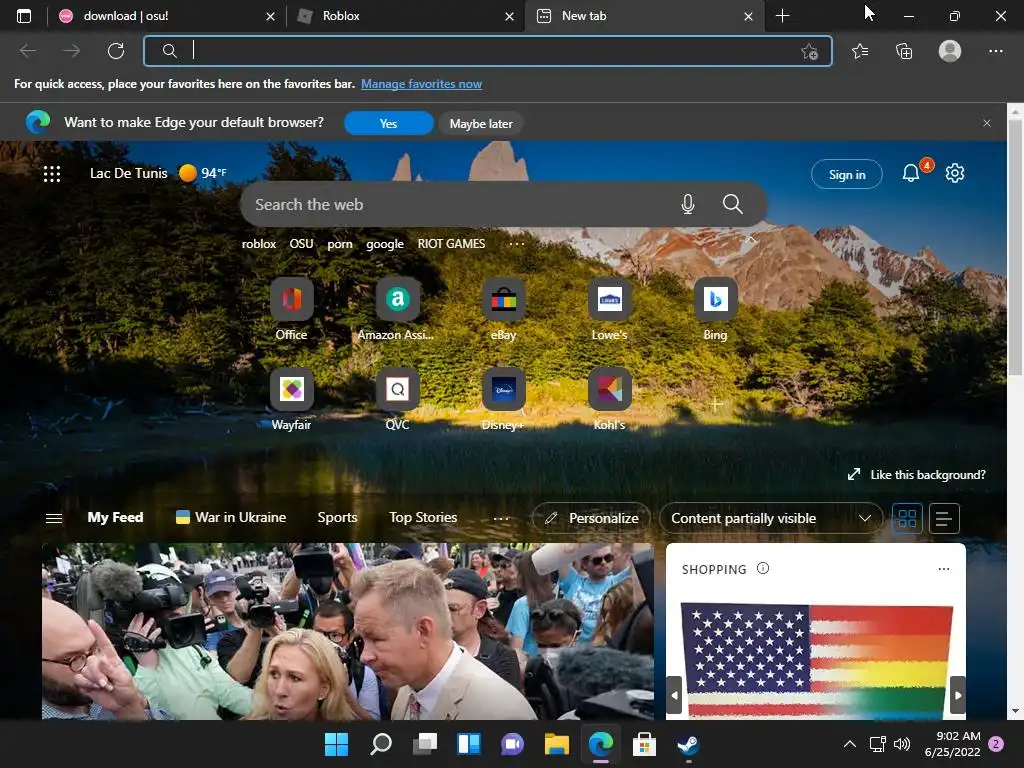
Task: Show more feed topics ellipsis
Action: (x=501, y=519)
